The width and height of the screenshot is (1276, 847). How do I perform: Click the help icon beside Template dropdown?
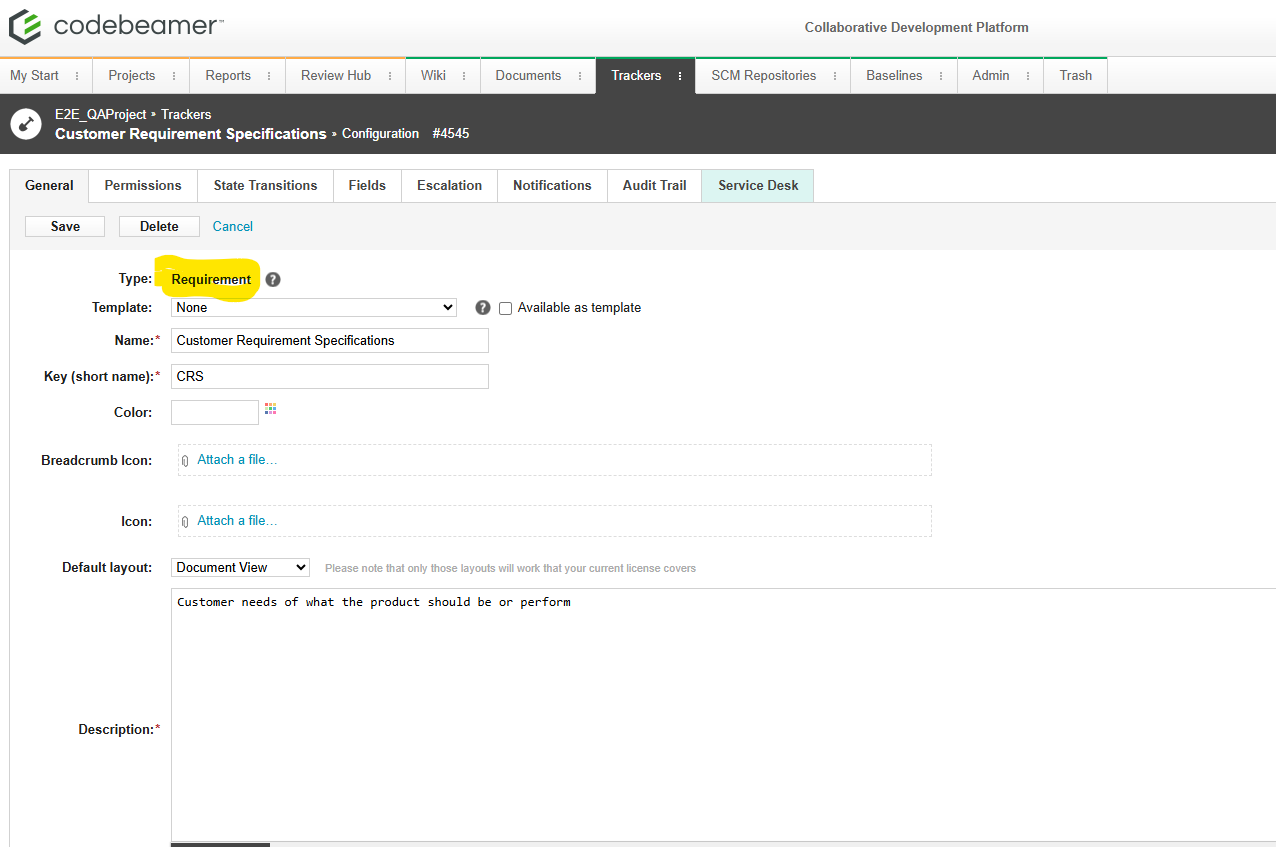[x=482, y=308]
